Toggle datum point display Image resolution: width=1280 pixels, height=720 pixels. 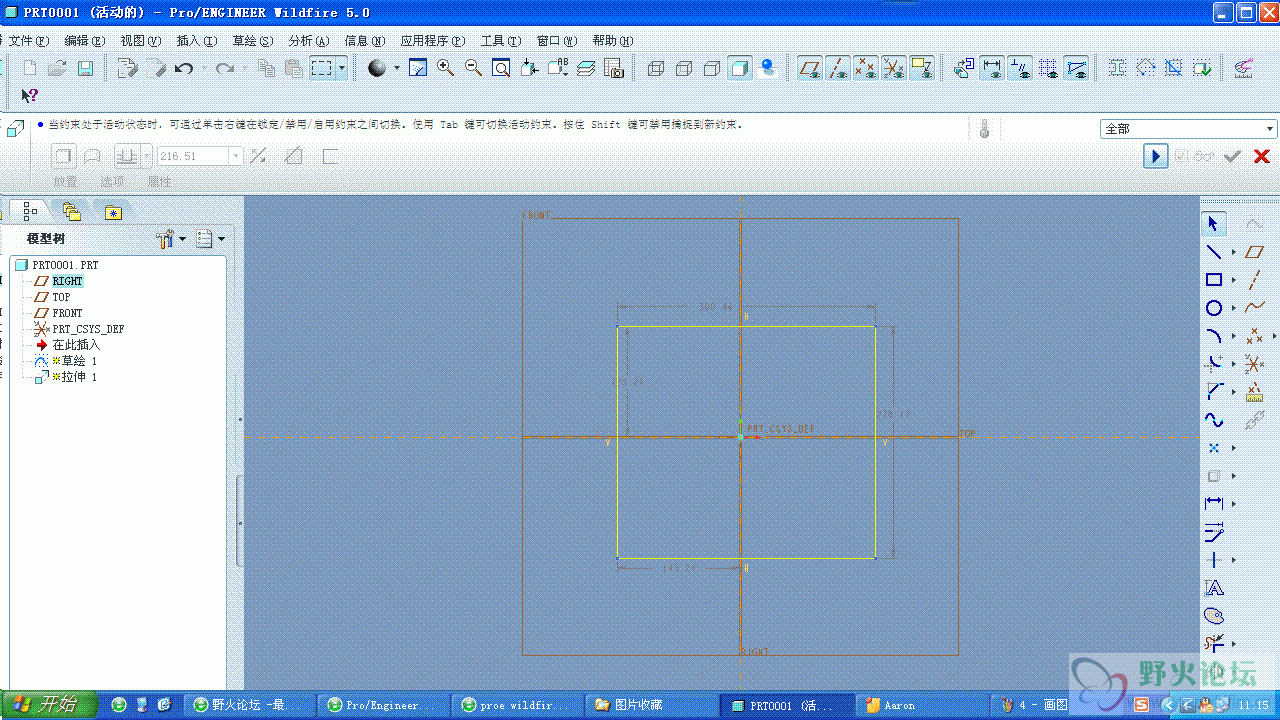(866, 68)
